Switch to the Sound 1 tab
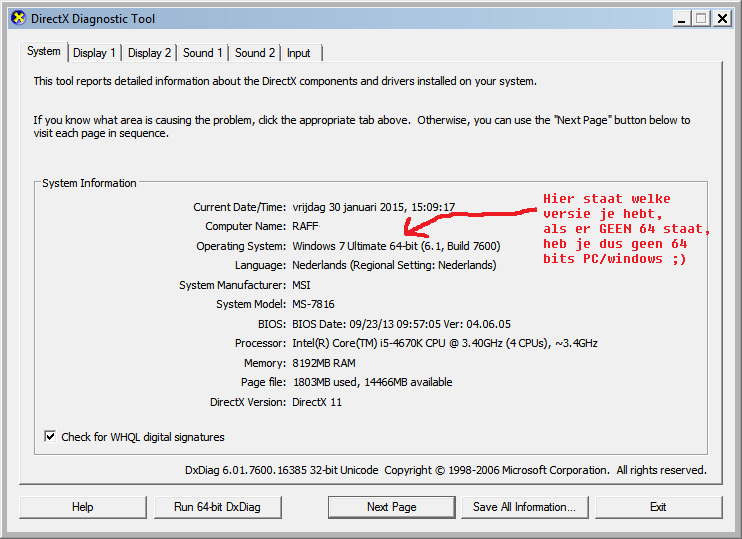Viewport: 742px width, 539px height. pyautogui.click(x=203, y=53)
